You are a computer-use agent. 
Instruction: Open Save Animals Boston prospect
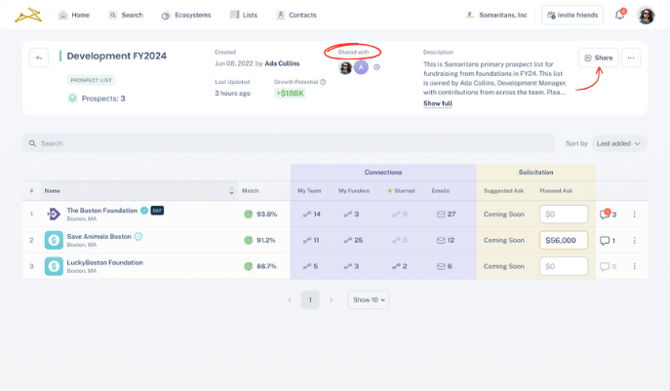(x=99, y=236)
